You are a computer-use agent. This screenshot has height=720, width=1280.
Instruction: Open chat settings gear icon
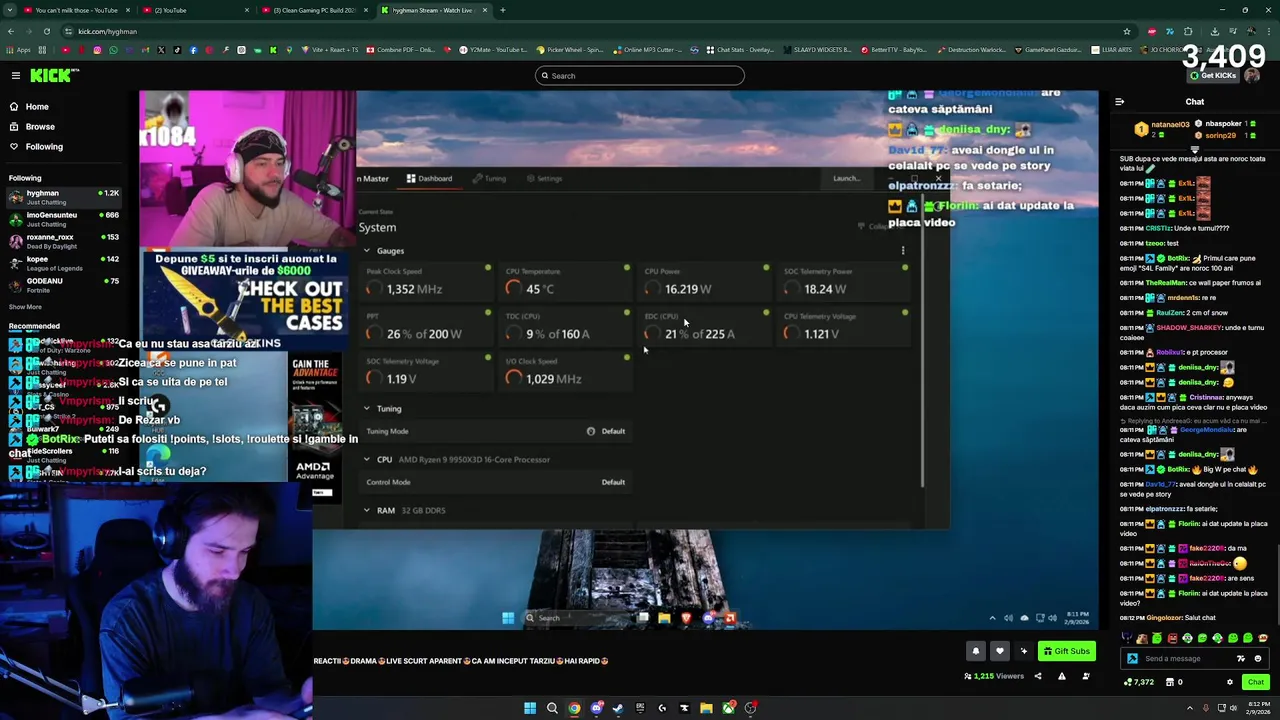[x=1230, y=682]
